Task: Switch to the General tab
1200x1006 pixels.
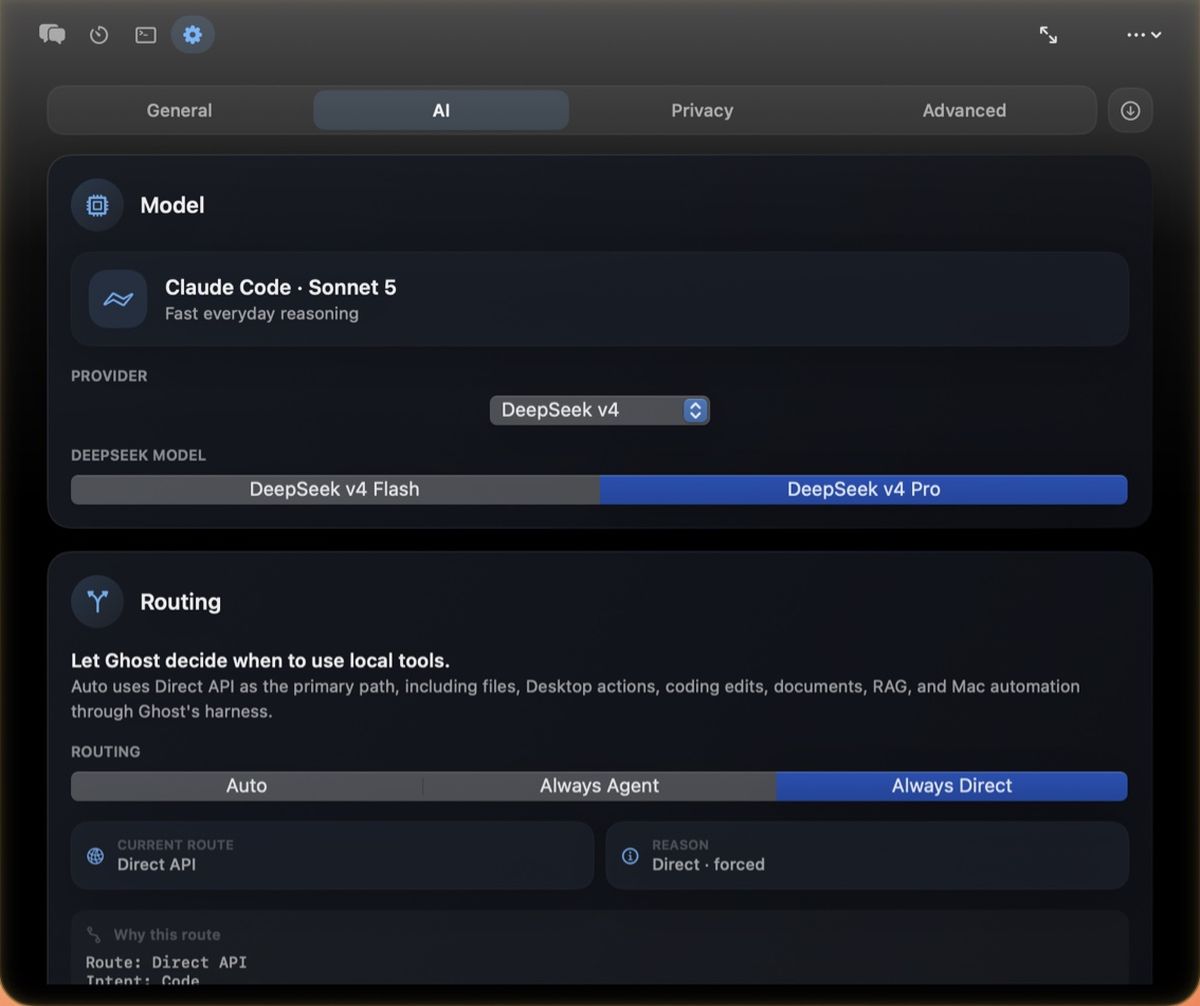Action: tap(179, 110)
